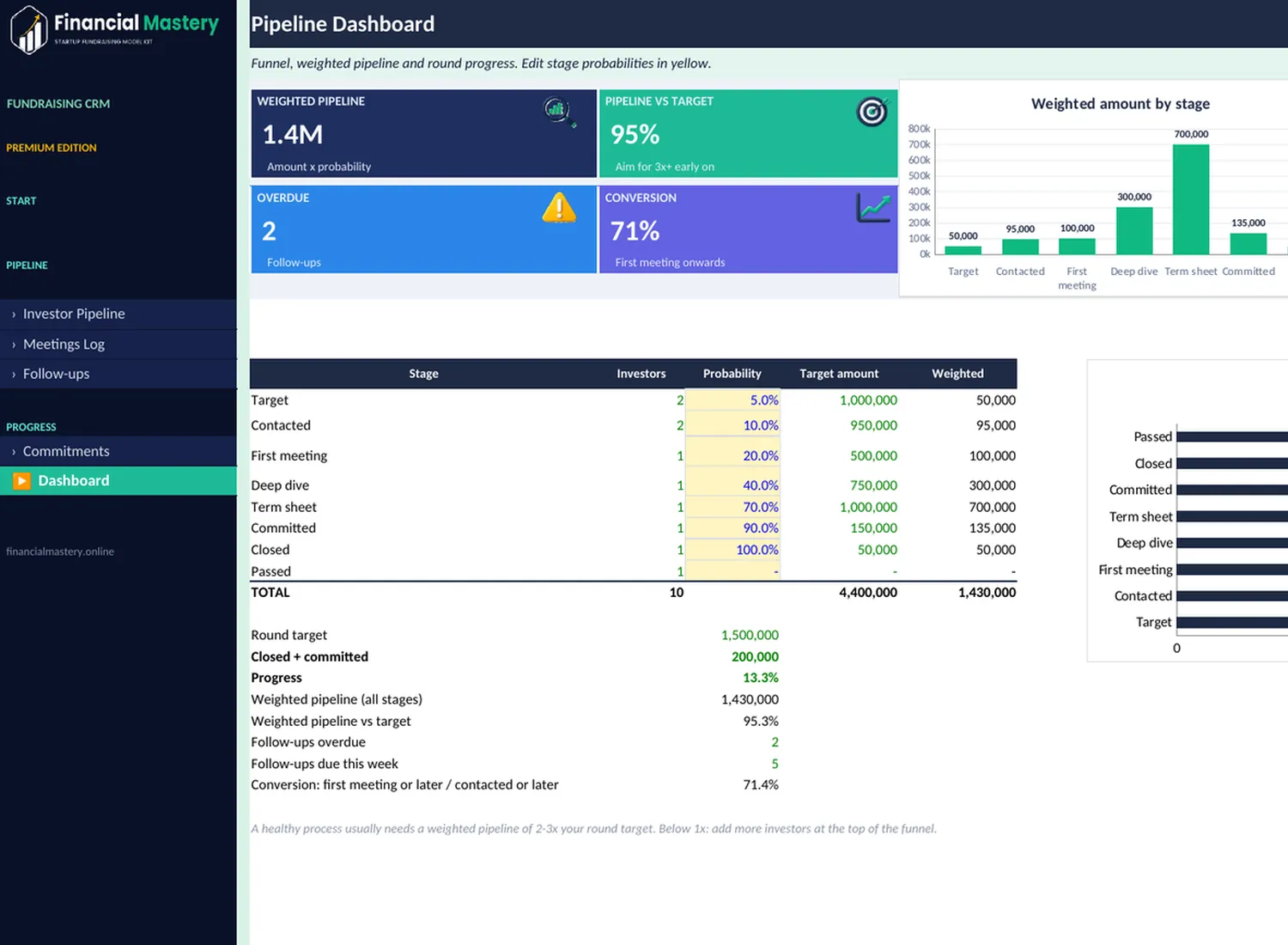Select the 1.4M weighted pipeline figure
Viewport: 1288px width, 945px height.
click(x=293, y=135)
